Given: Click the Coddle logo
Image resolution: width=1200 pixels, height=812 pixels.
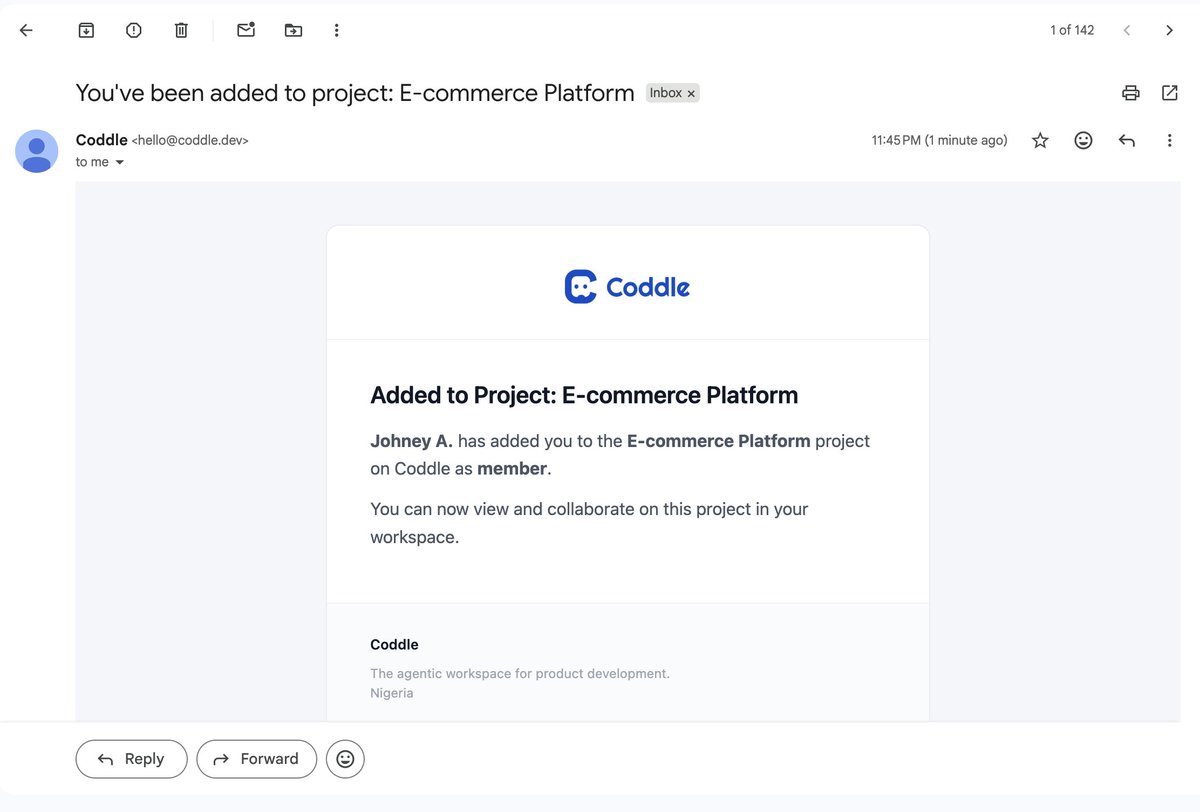Looking at the screenshot, I should [x=627, y=287].
